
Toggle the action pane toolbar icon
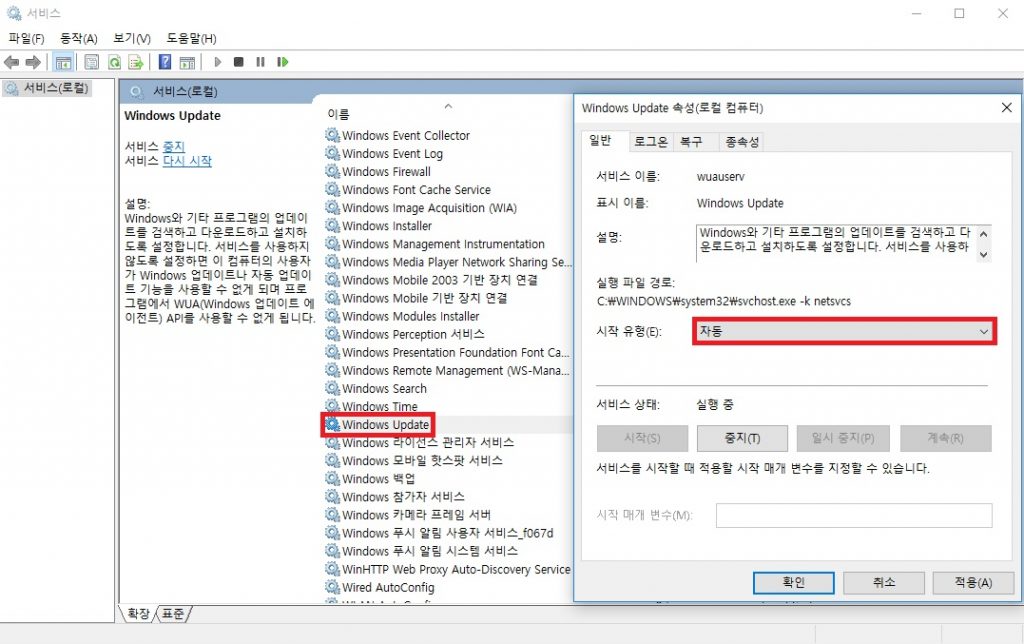point(187,62)
